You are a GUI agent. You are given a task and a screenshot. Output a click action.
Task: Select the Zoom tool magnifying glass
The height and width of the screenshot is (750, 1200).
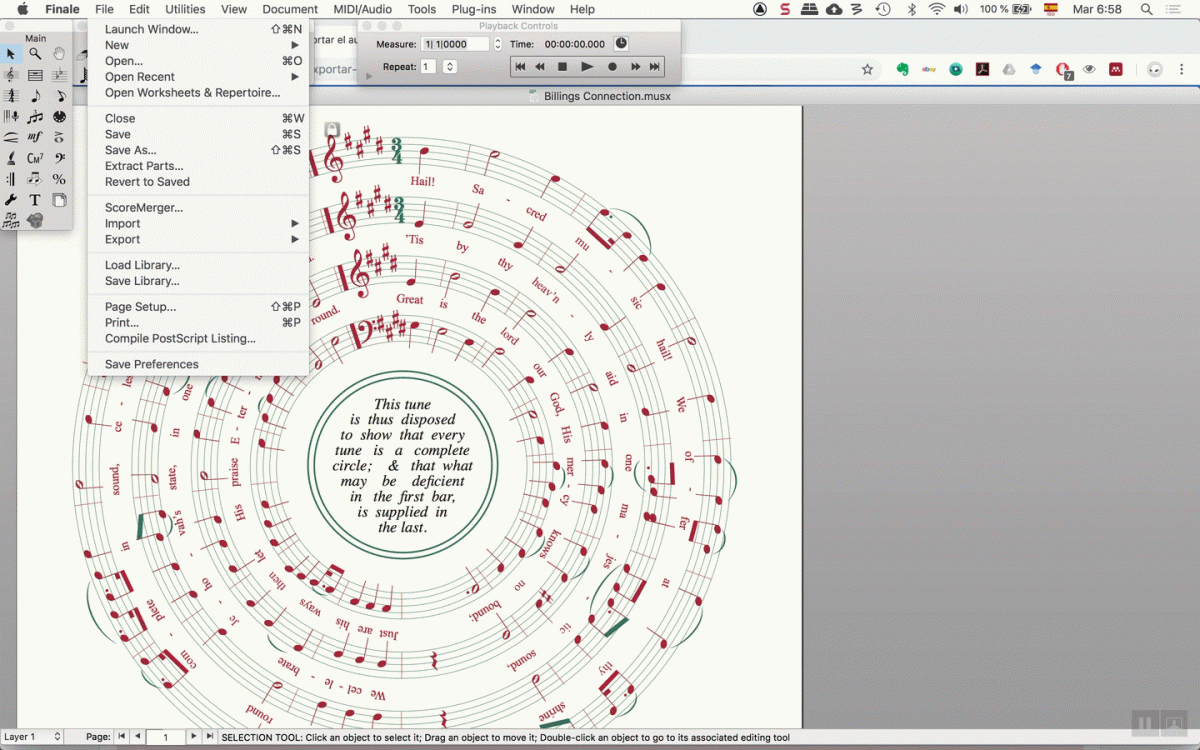point(35,53)
